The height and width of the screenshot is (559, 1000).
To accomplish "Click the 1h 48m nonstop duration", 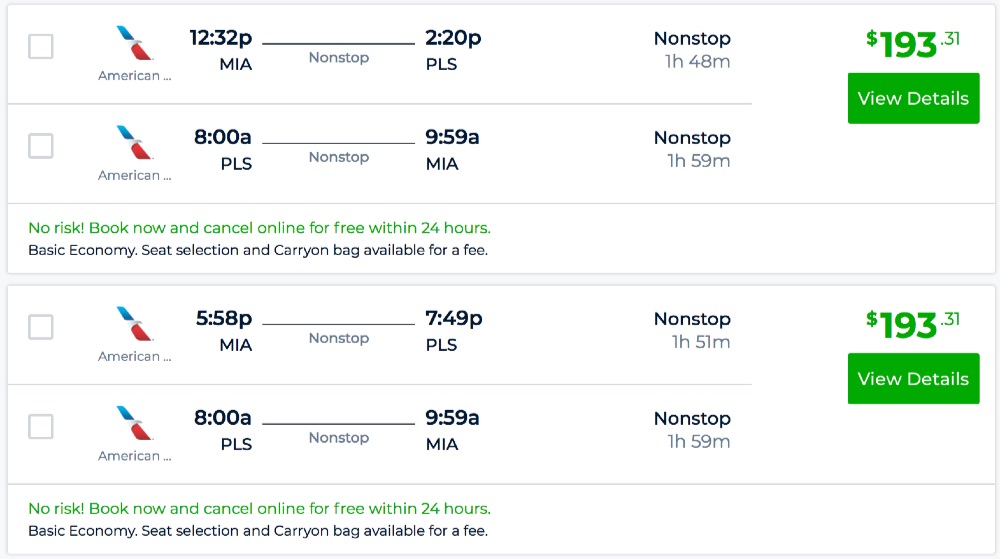I will (697, 61).
